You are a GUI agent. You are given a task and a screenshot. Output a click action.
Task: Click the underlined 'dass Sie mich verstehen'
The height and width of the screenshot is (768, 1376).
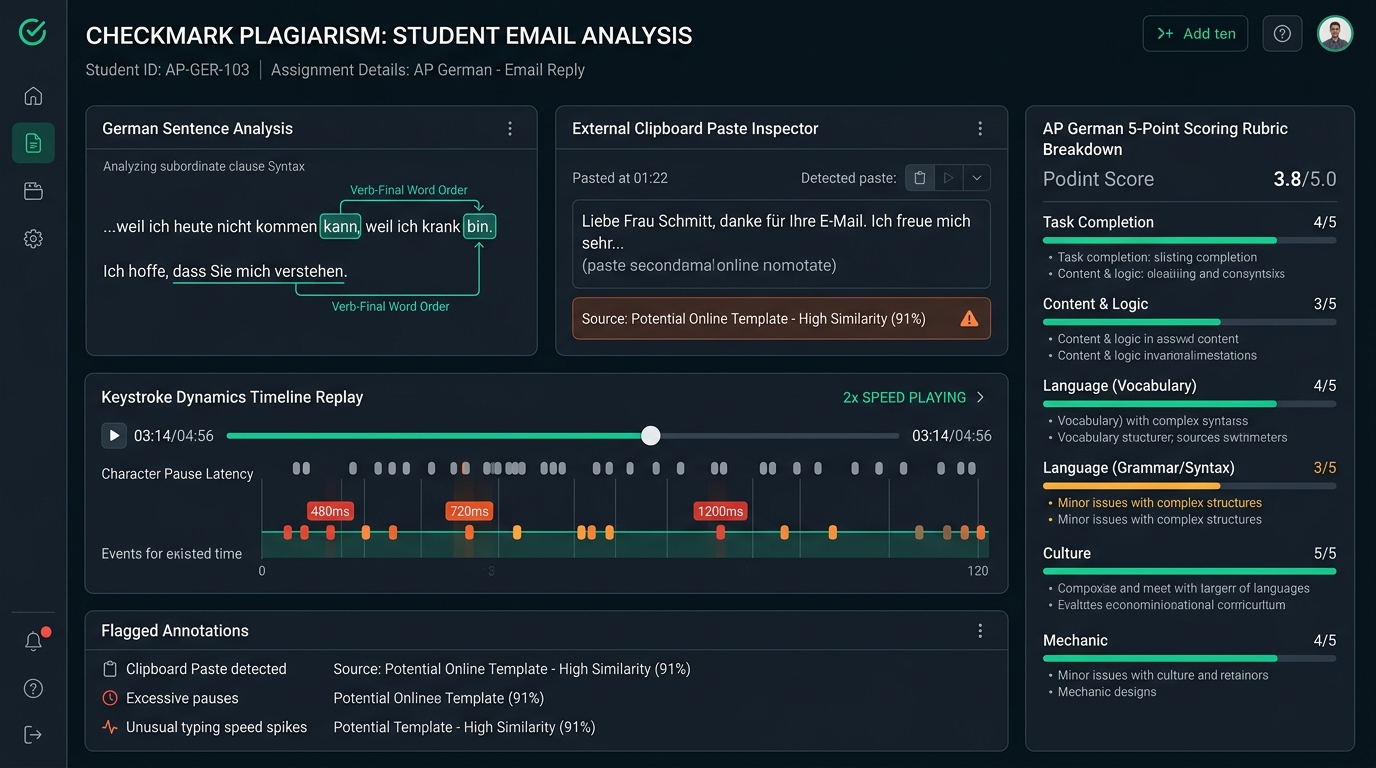(258, 271)
